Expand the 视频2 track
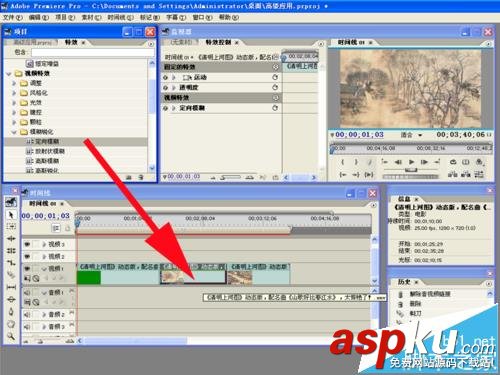Screen dimensions: 500x375 [x=44, y=256]
